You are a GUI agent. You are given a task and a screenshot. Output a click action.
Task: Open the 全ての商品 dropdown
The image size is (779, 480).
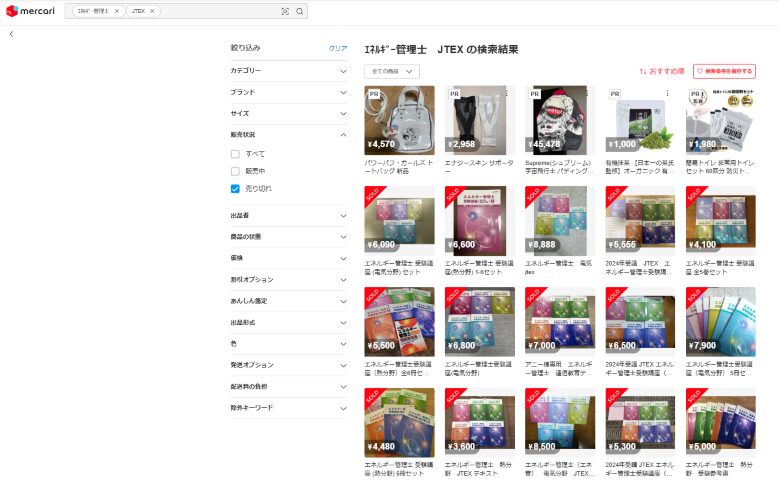[x=392, y=72]
